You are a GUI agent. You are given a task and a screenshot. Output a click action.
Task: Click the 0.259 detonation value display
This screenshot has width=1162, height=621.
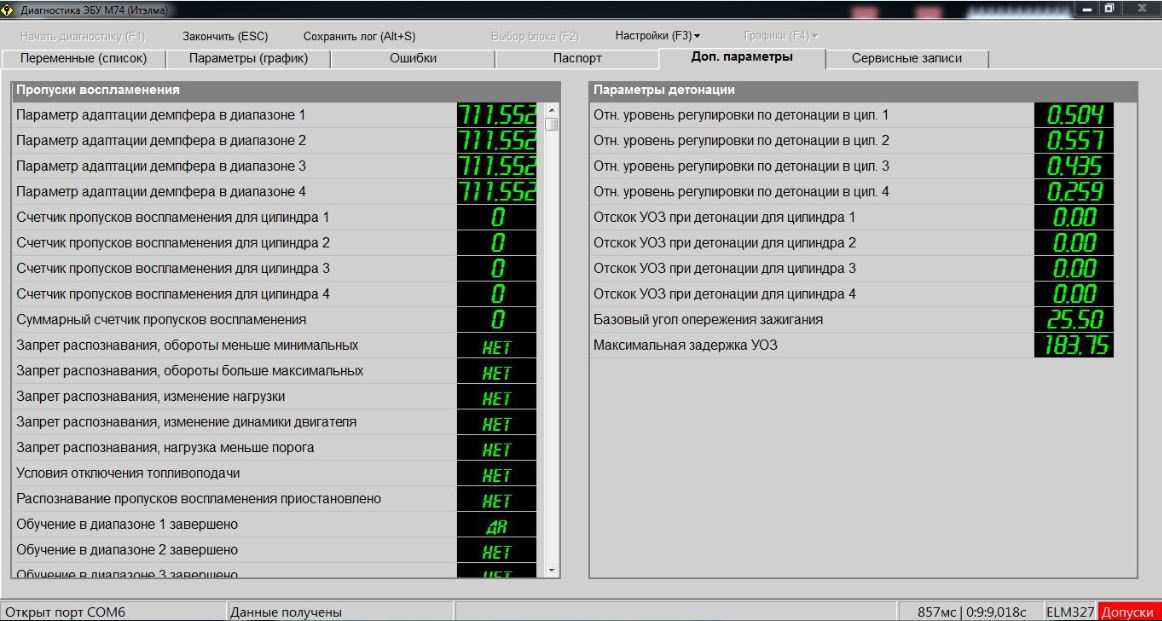1074,191
